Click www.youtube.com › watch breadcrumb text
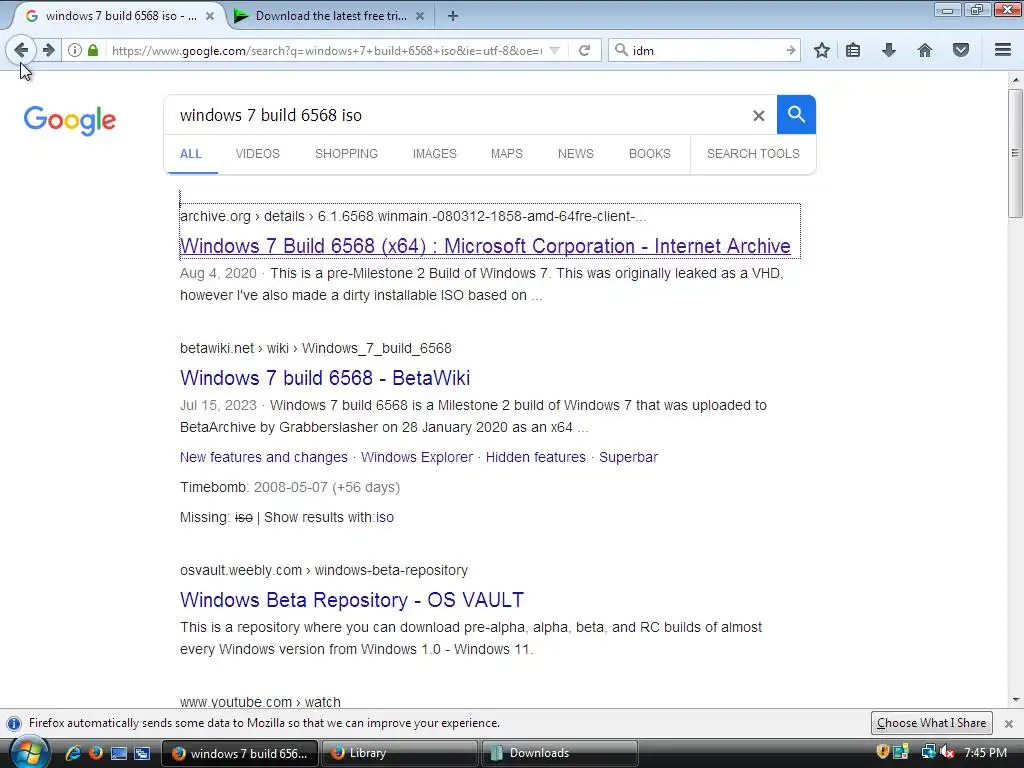Viewport: 1024px width, 768px height. (260, 701)
